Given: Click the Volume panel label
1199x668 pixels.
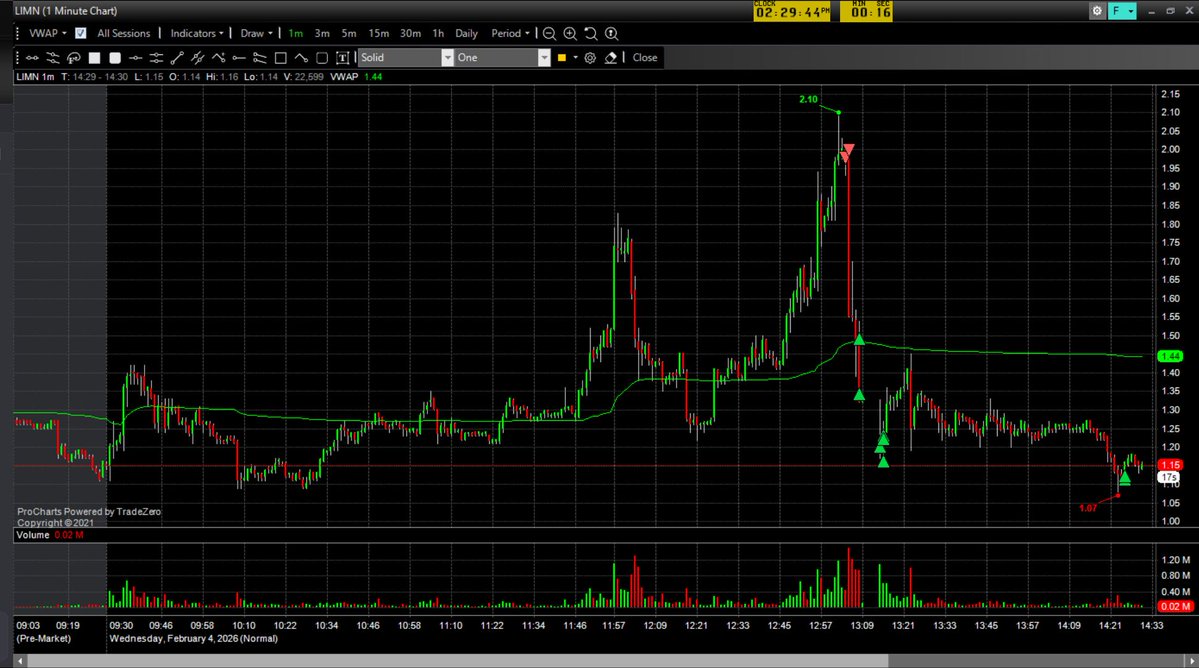Looking at the screenshot, I should click(x=33, y=535).
